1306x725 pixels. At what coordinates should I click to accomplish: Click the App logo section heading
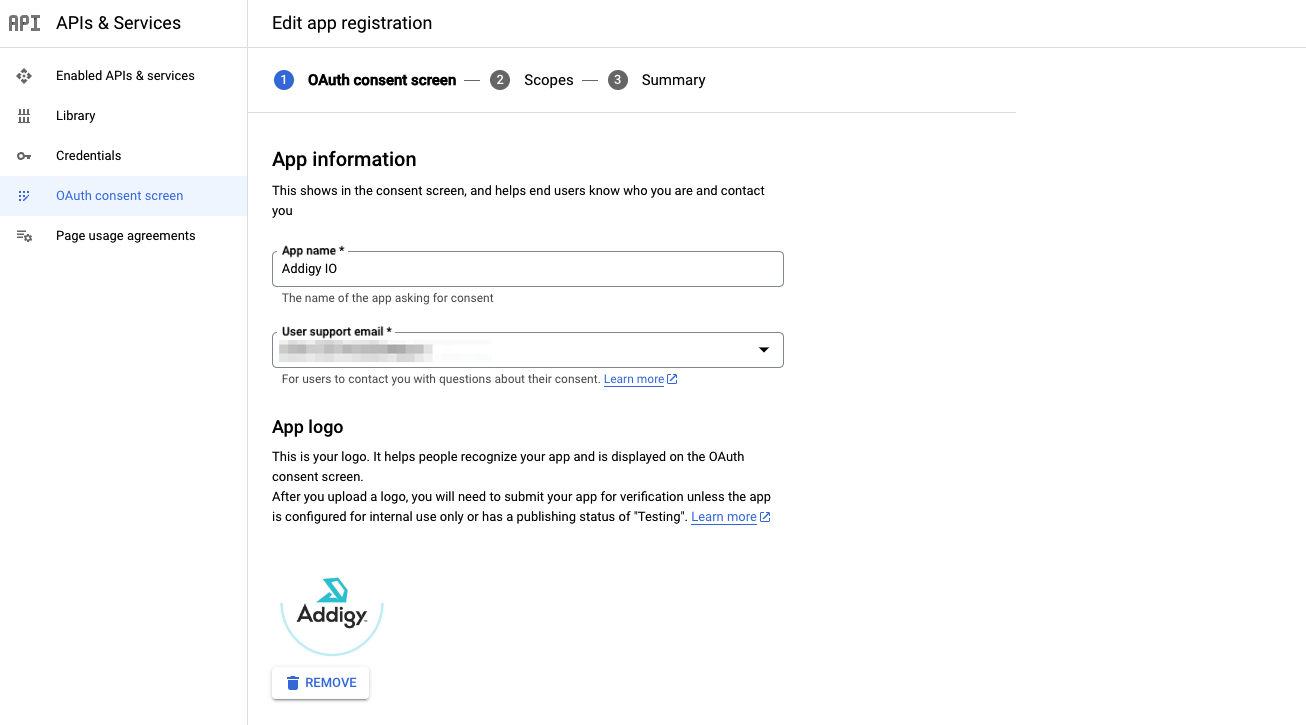pos(308,427)
